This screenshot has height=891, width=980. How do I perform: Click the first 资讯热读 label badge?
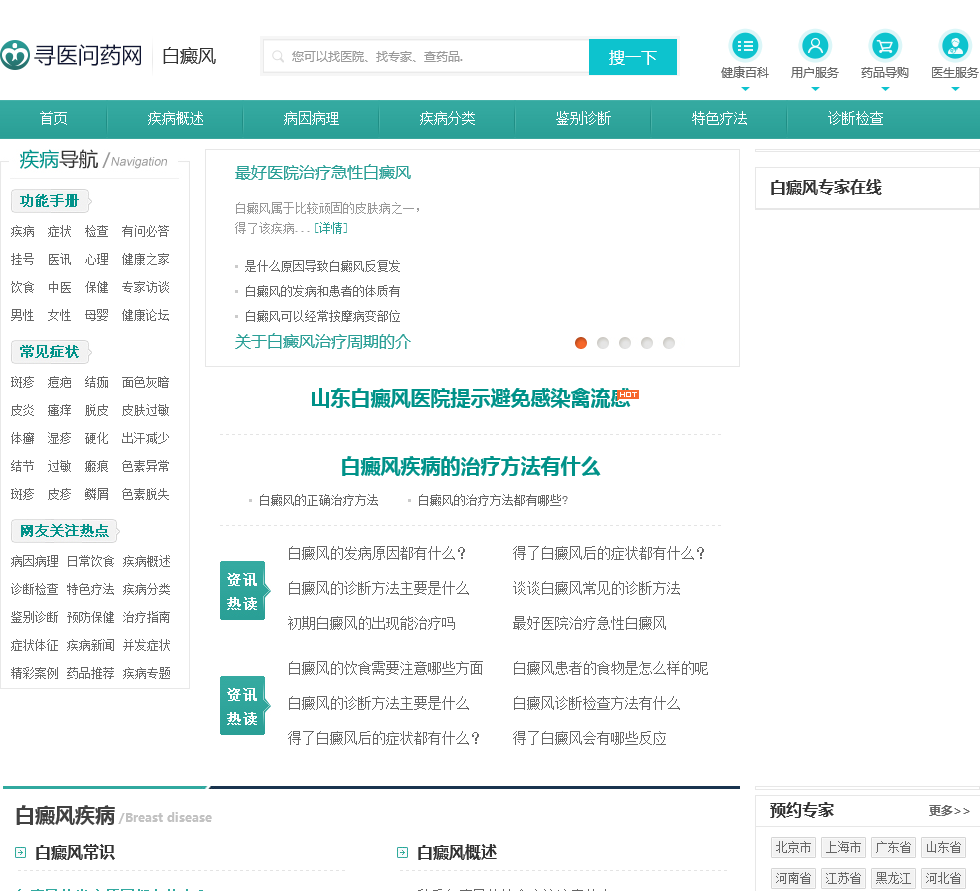pyautogui.click(x=242, y=591)
